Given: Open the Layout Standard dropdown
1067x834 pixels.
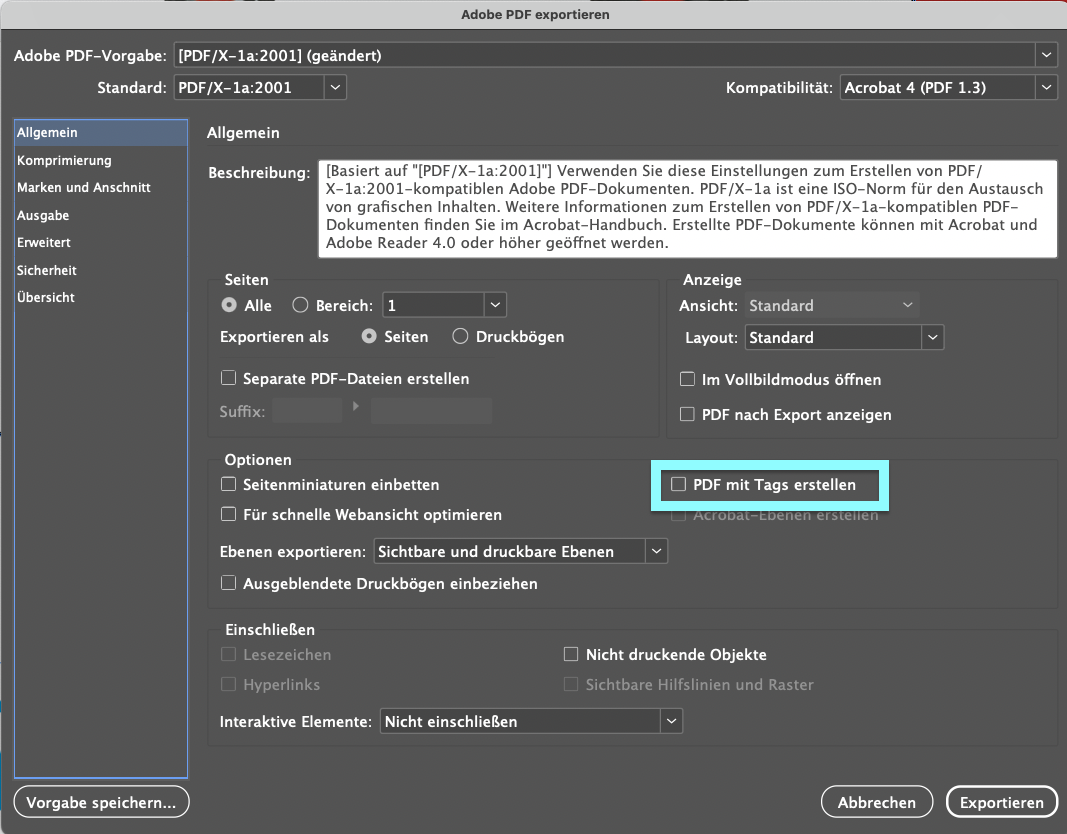Looking at the screenshot, I should 844,337.
